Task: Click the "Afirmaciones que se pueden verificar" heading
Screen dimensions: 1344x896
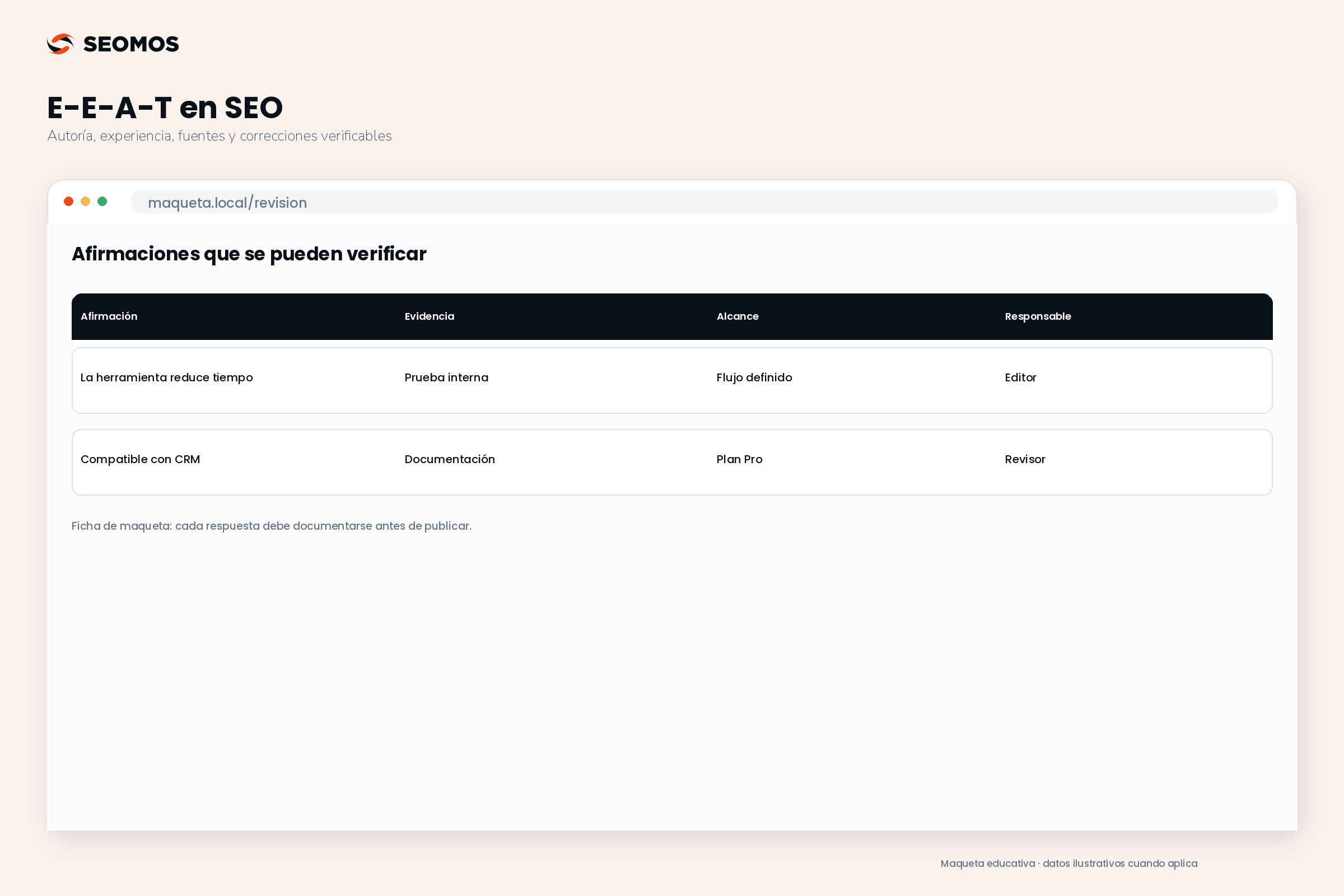Action: [x=249, y=254]
